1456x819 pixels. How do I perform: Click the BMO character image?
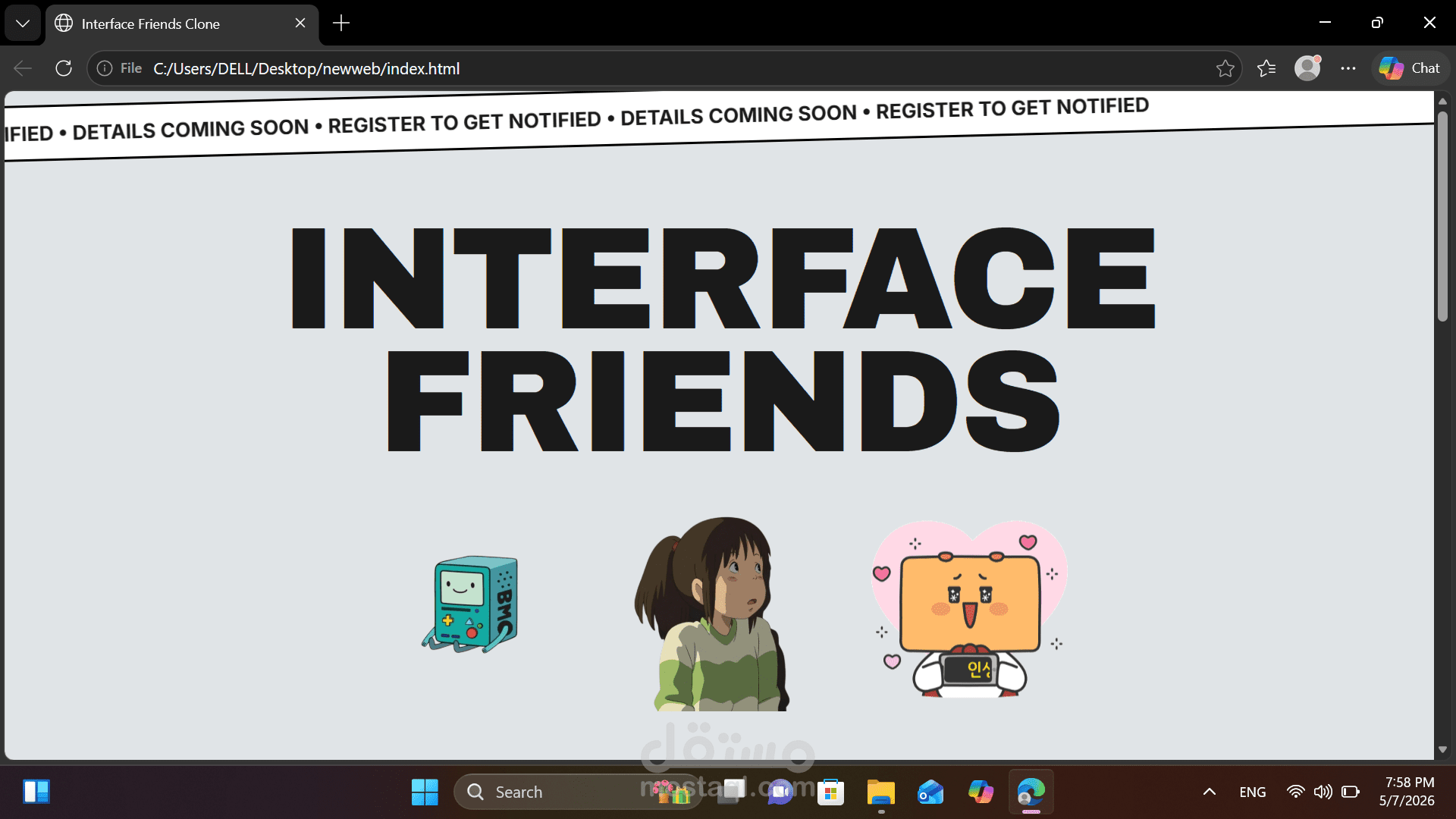tap(470, 604)
